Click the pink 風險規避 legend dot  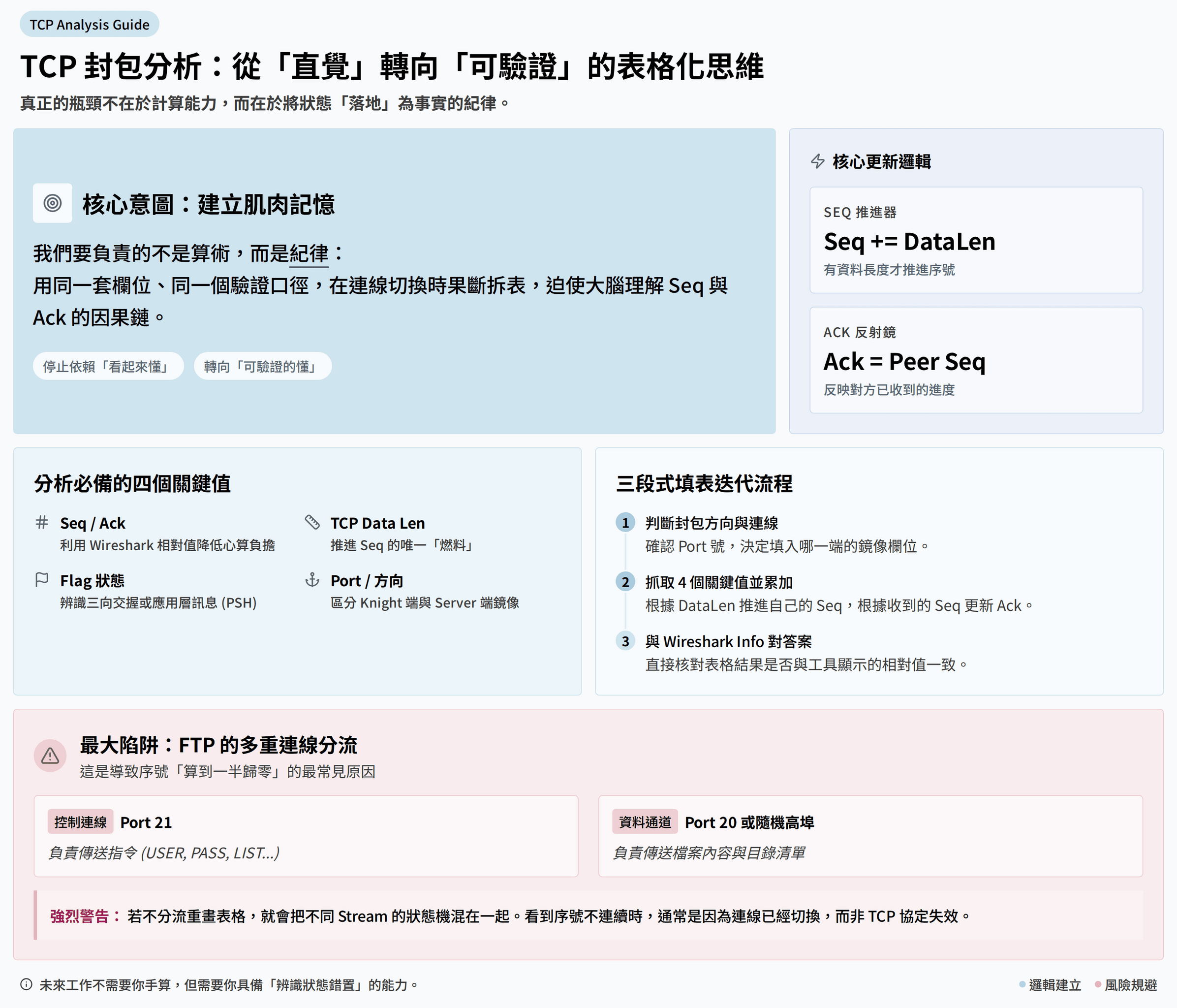coord(1097,984)
